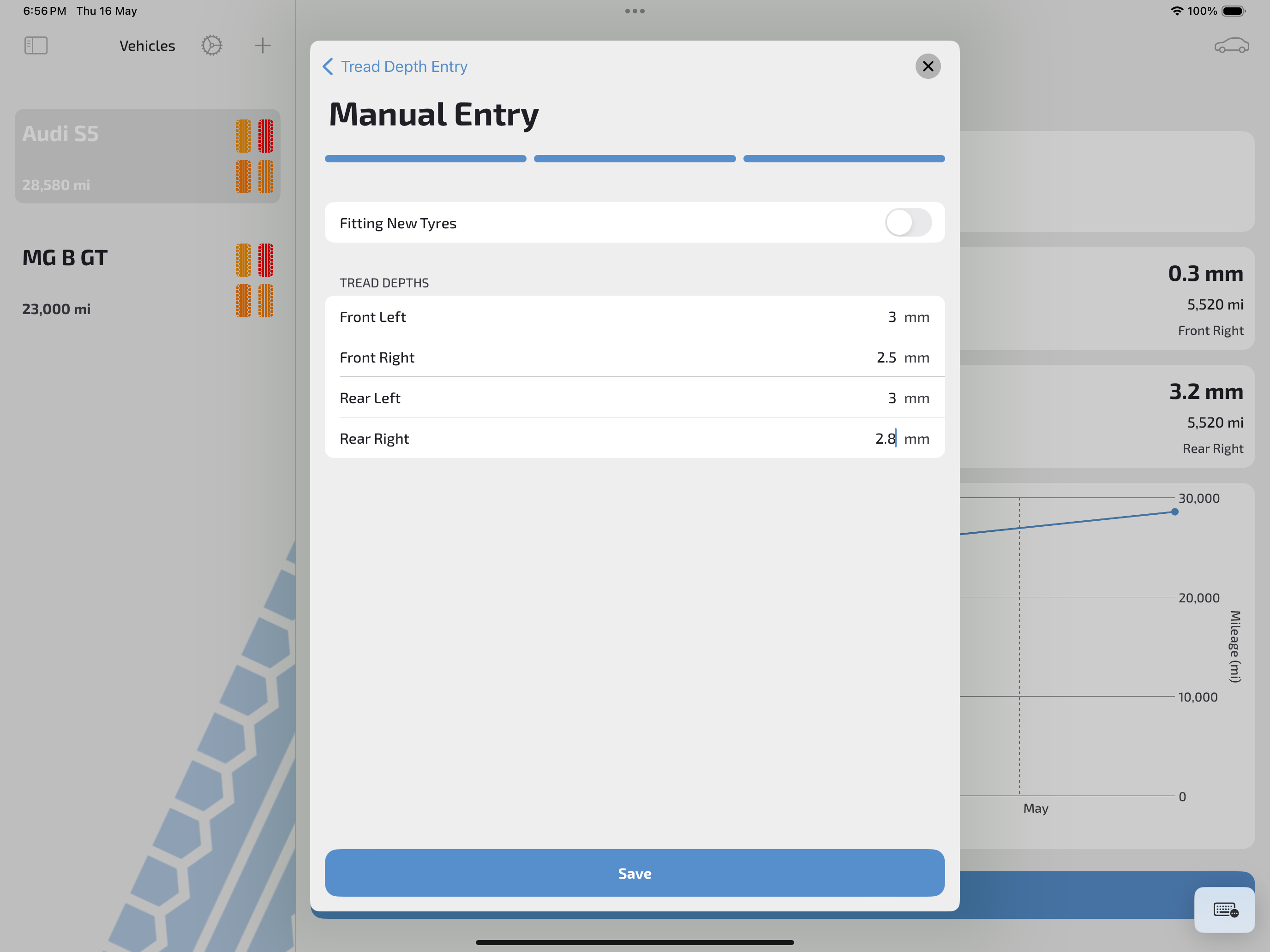Click Audi S5 rear right tyre icon
This screenshot has height=952, width=1270.
(x=265, y=176)
